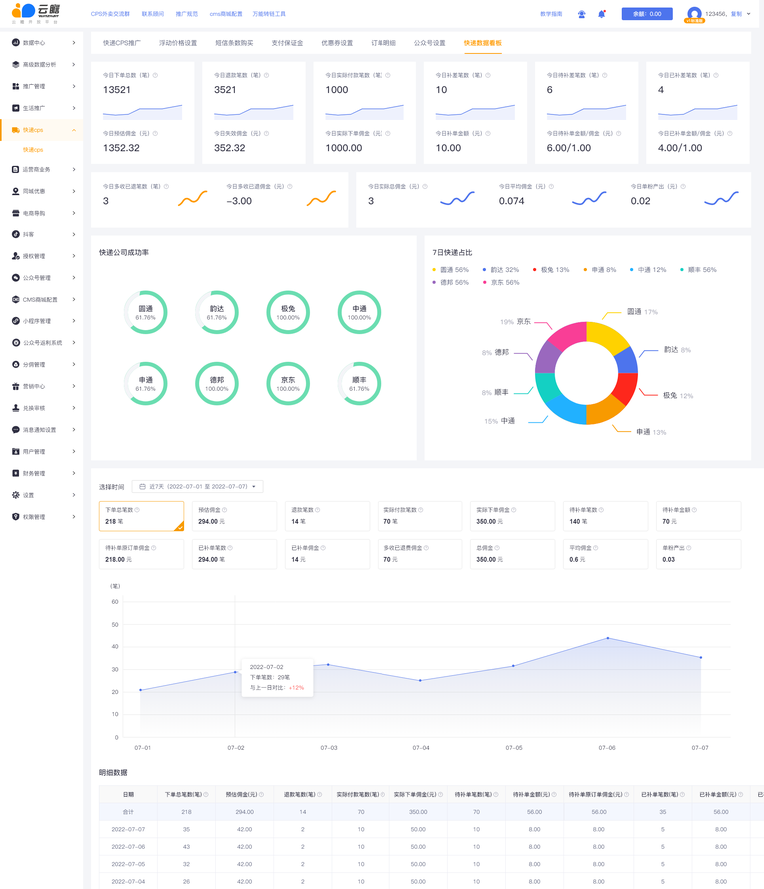Click the 推广管理 grid icon
The image size is (764, 889).
16,86
